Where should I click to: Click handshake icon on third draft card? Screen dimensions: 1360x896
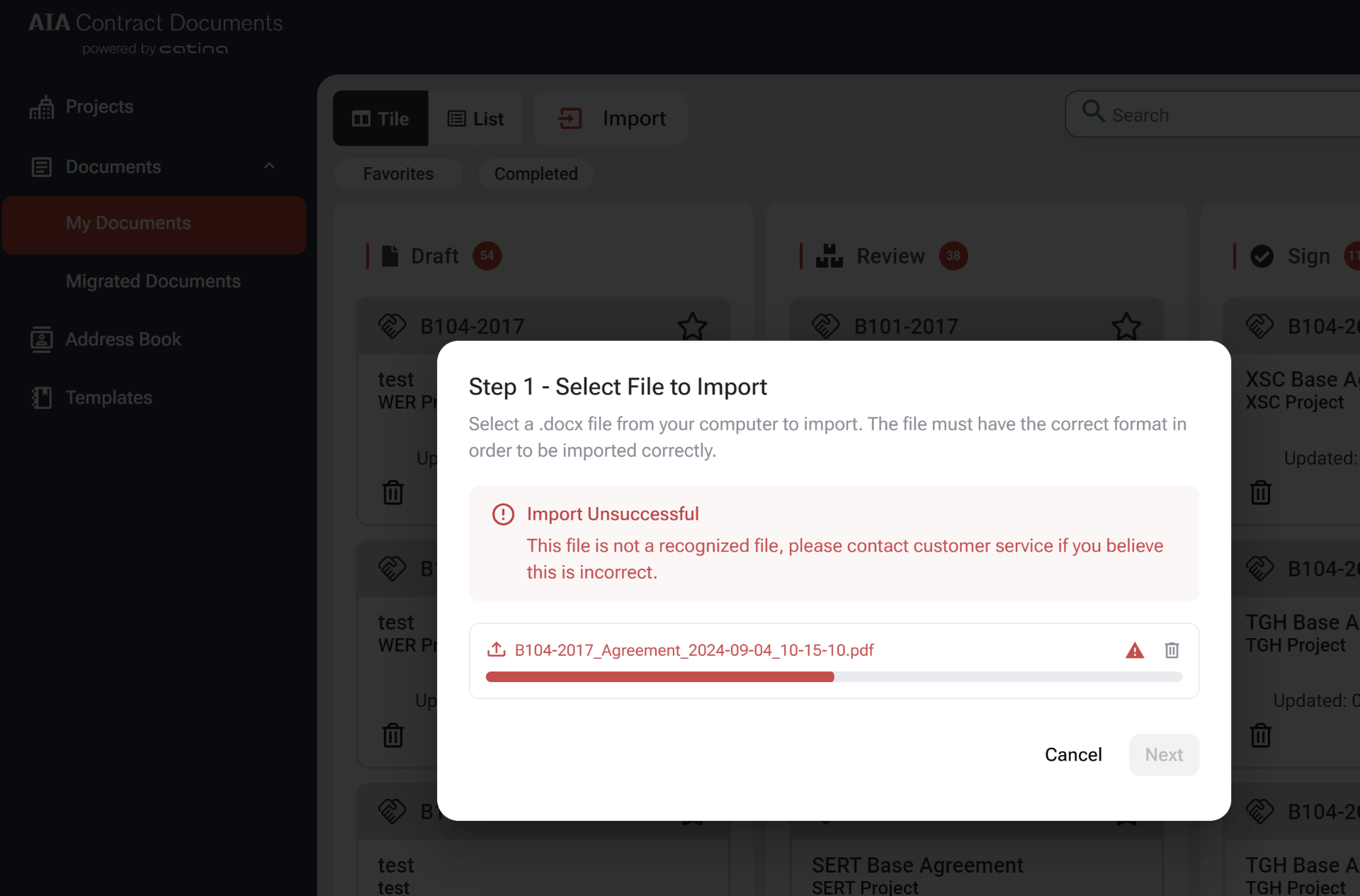(392, 811)
